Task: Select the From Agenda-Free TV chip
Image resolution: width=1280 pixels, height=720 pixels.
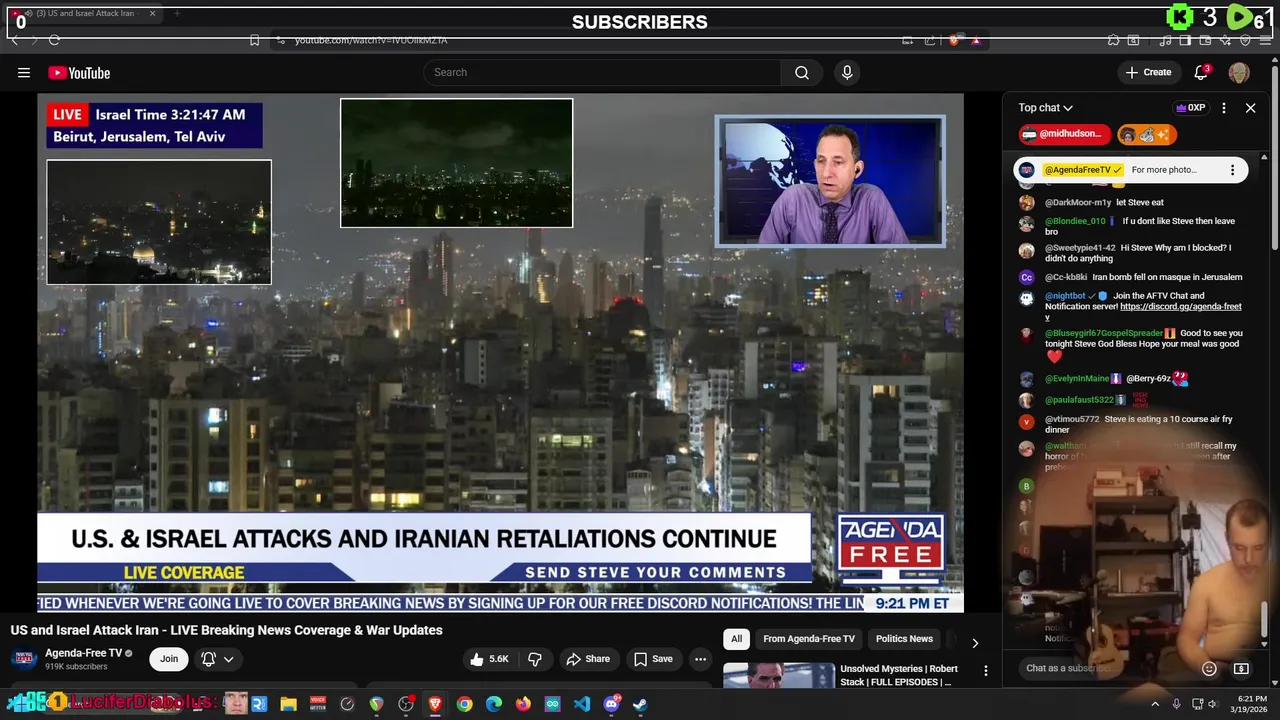Action: [809, 639]
